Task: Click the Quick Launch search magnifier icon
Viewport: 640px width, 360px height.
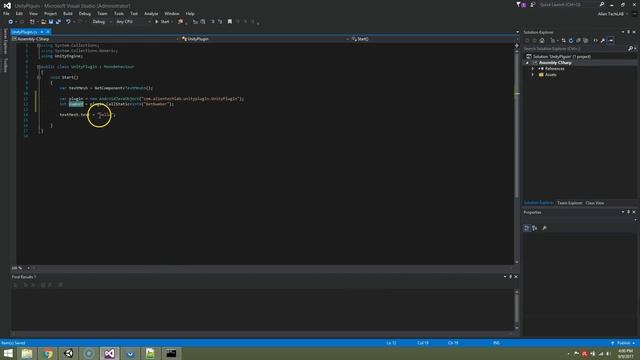Action: (602, 4)
